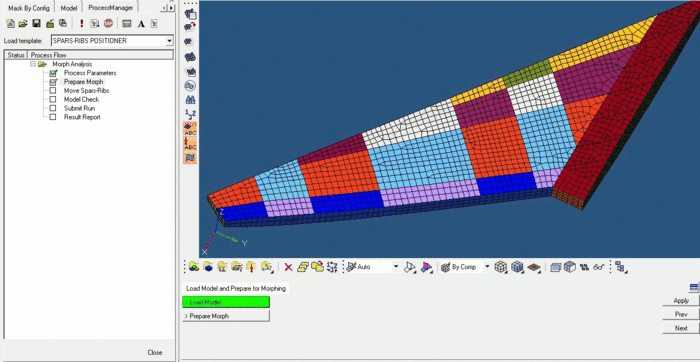Click the red X delete icon

[288, 267]
